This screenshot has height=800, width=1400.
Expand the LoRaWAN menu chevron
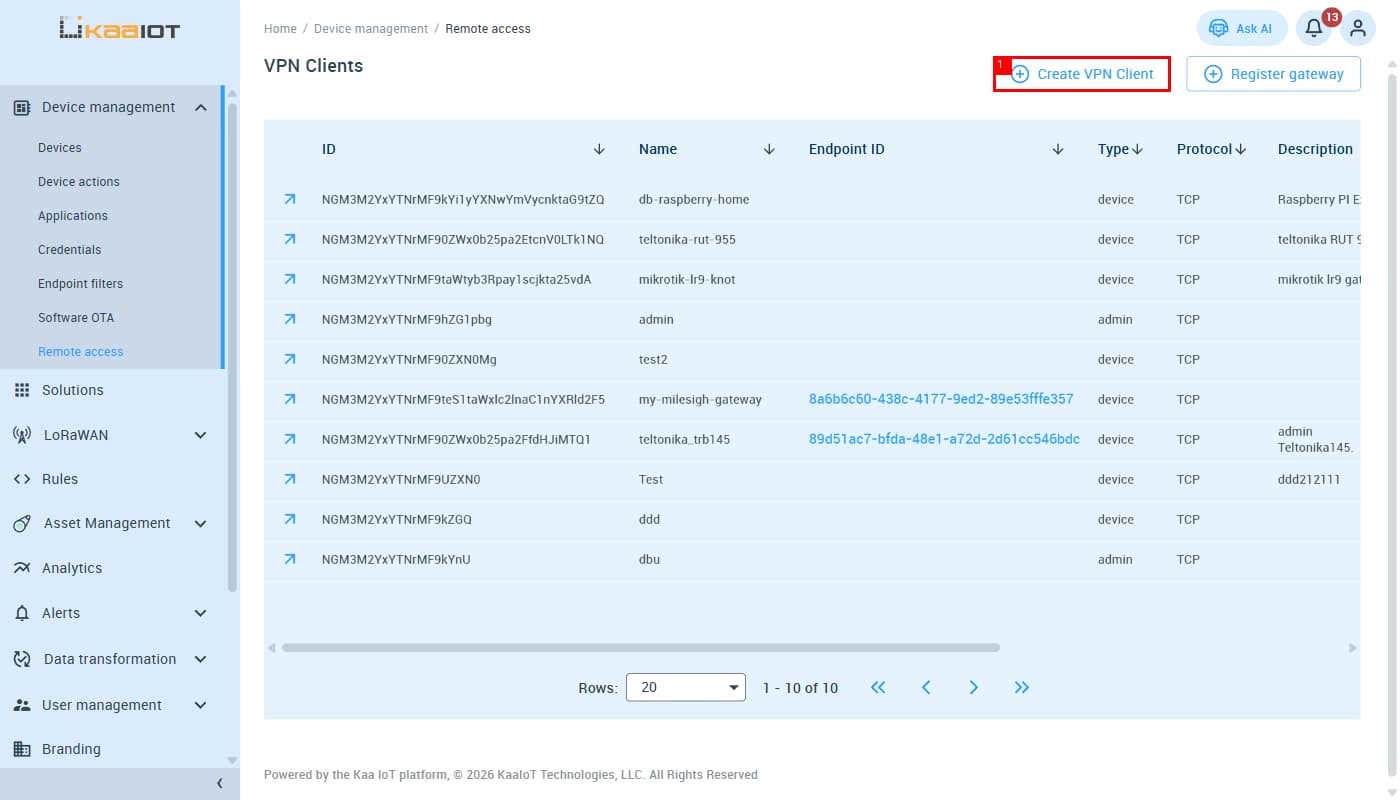click(201, 435)
